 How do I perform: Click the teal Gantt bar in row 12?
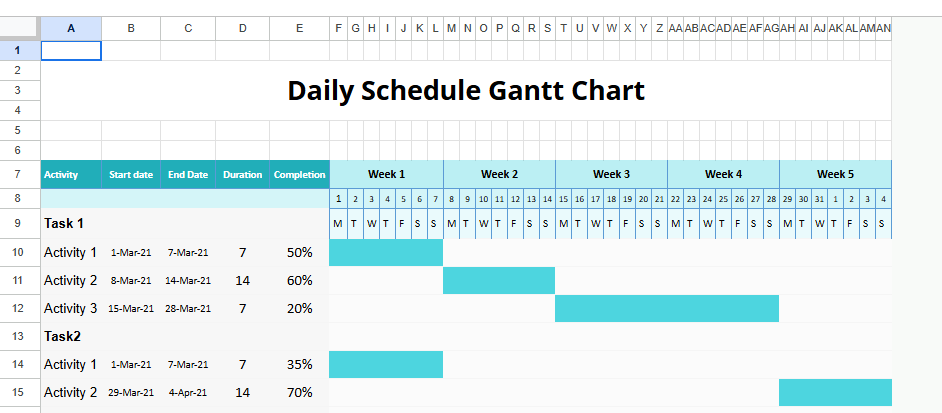tap(667, 309)
